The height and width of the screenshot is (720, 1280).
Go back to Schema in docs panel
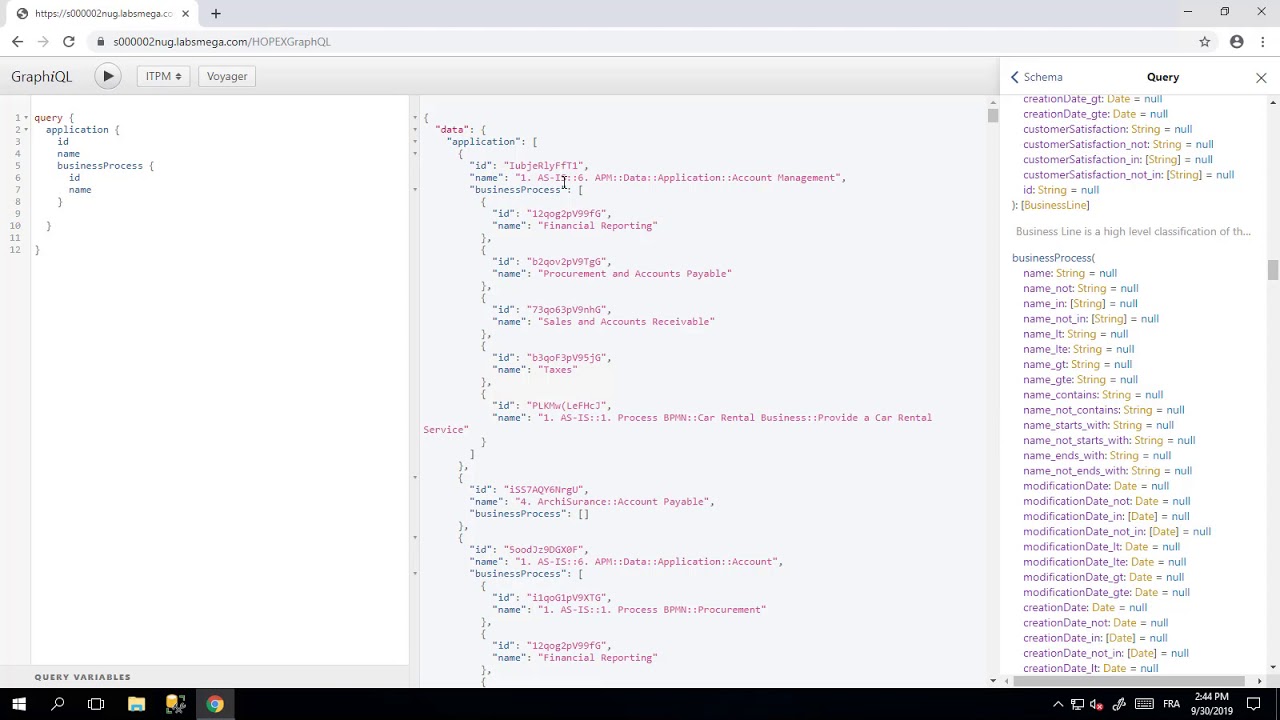pos(1036,77)
